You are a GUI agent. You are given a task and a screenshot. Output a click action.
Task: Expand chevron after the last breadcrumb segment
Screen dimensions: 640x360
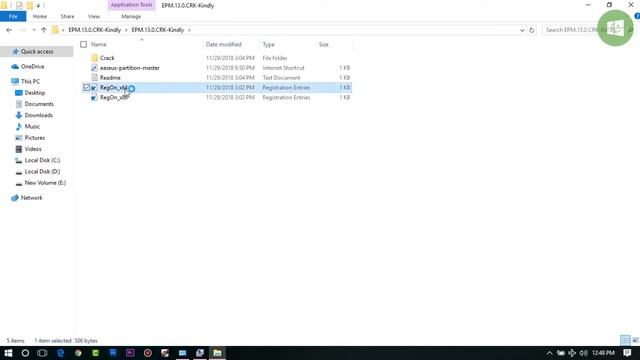click(189, 30)
